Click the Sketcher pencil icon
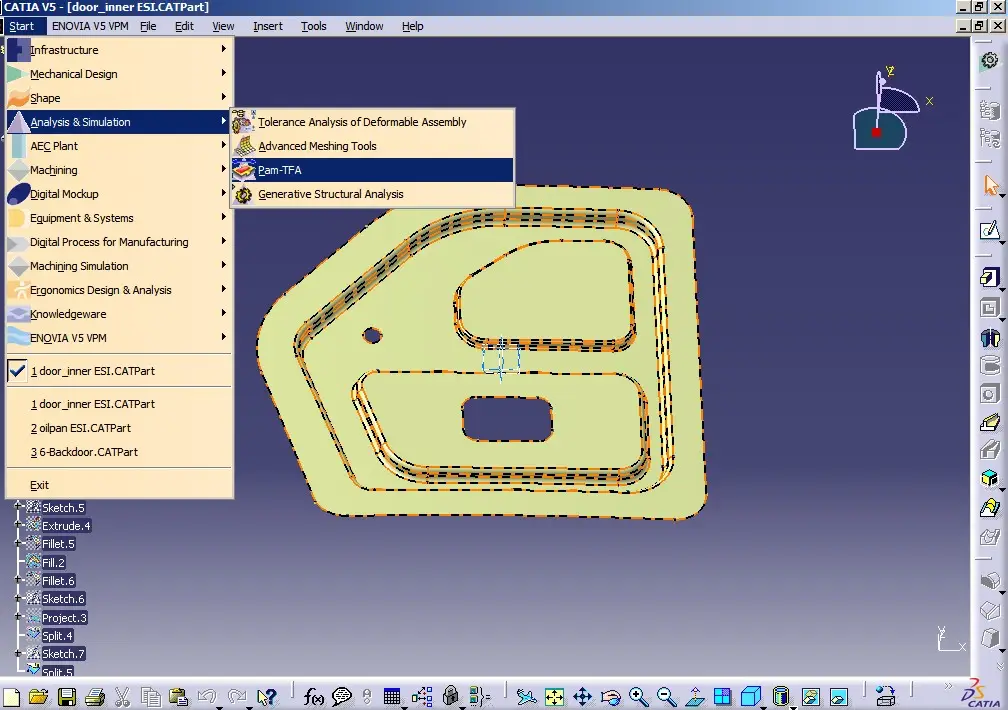1008x710 pixels. [989, 230]
